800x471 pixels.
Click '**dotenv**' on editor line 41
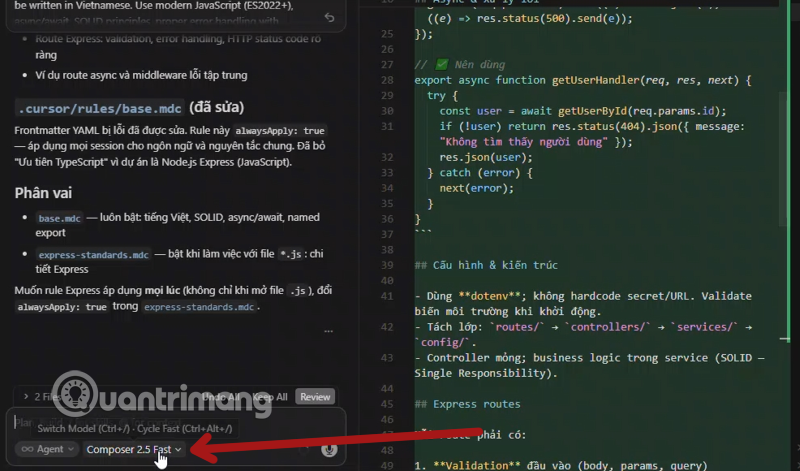[489, 296]
